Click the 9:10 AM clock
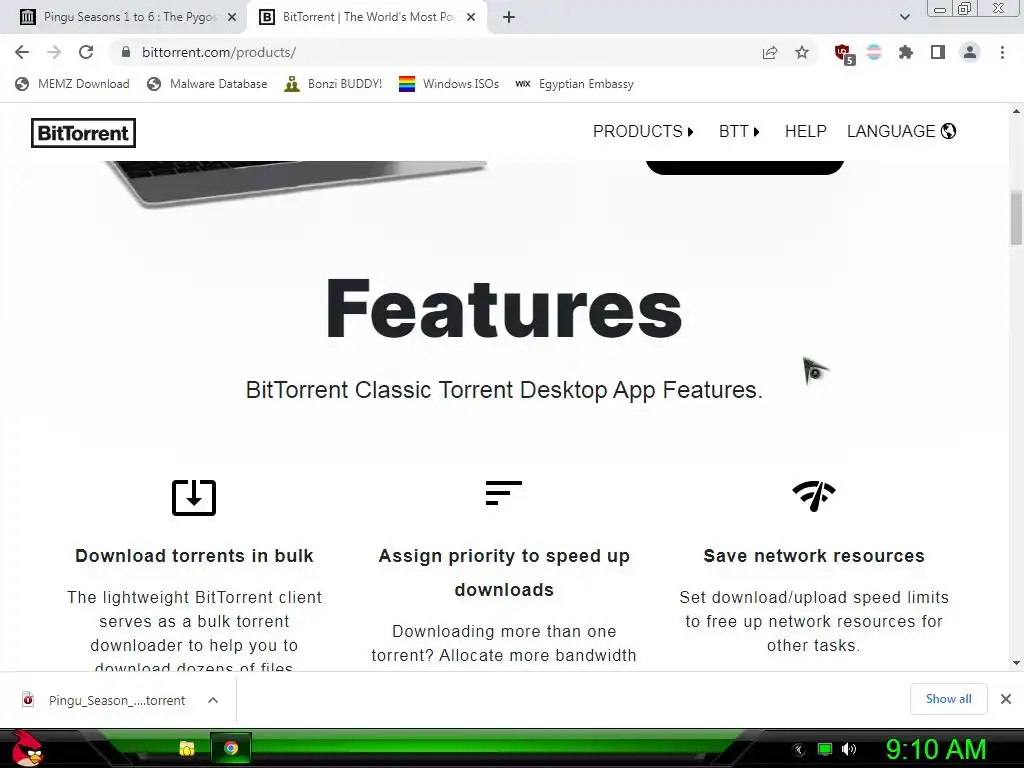 tap(936, 749)
